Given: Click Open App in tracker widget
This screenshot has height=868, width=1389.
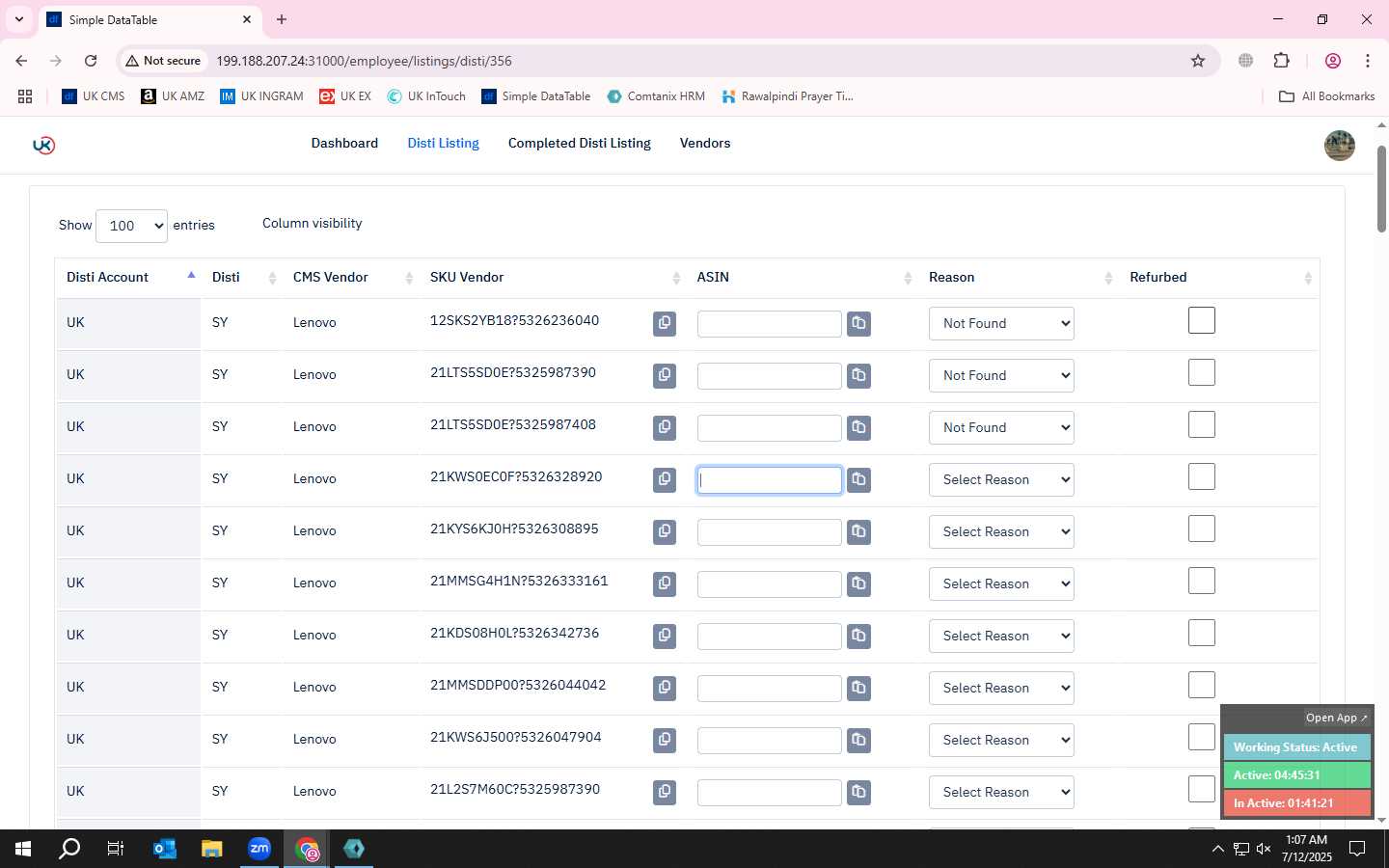Looking at the screenshot, I should click(1336, 718).
